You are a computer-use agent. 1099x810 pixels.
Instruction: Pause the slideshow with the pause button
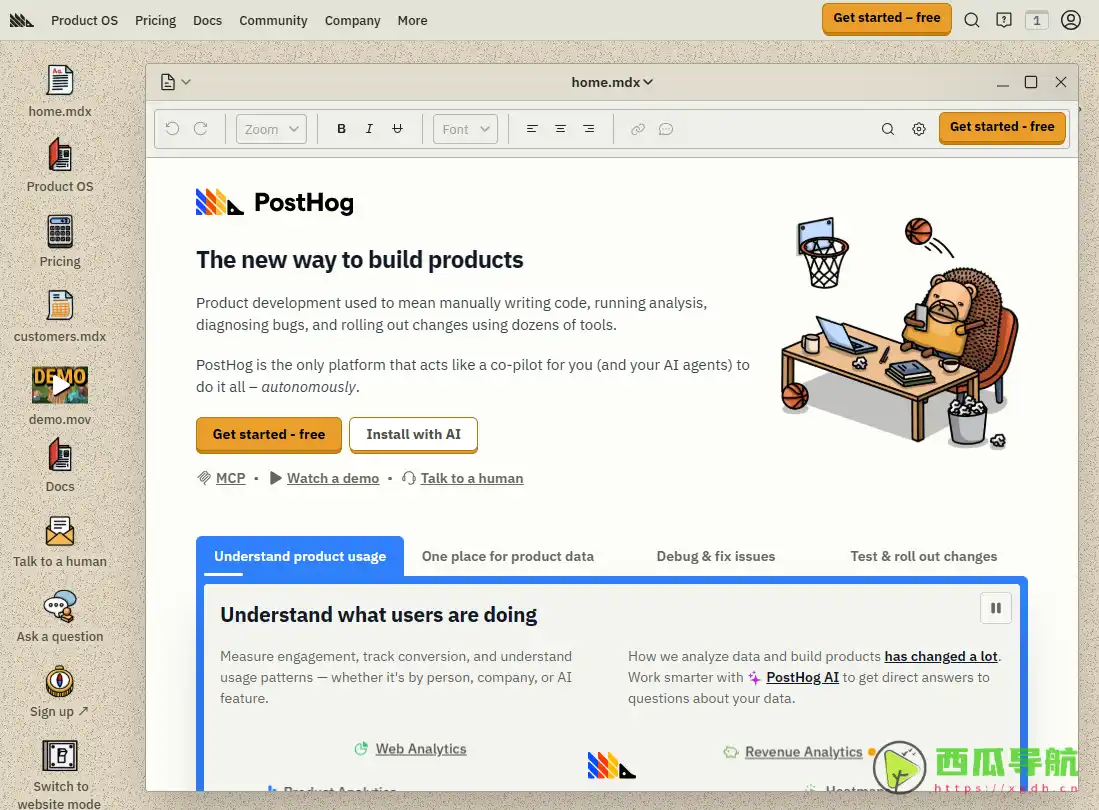pos(995,608)
